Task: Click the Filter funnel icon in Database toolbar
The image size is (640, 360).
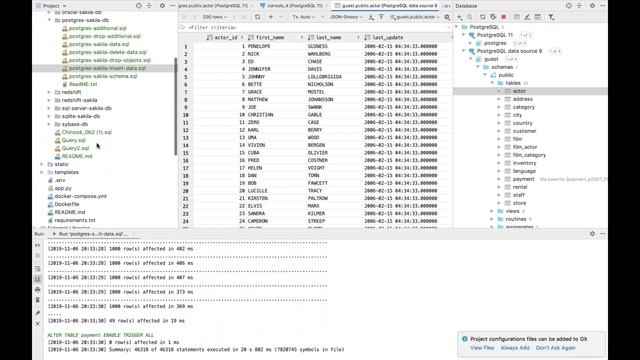Action: pos(551,17)
